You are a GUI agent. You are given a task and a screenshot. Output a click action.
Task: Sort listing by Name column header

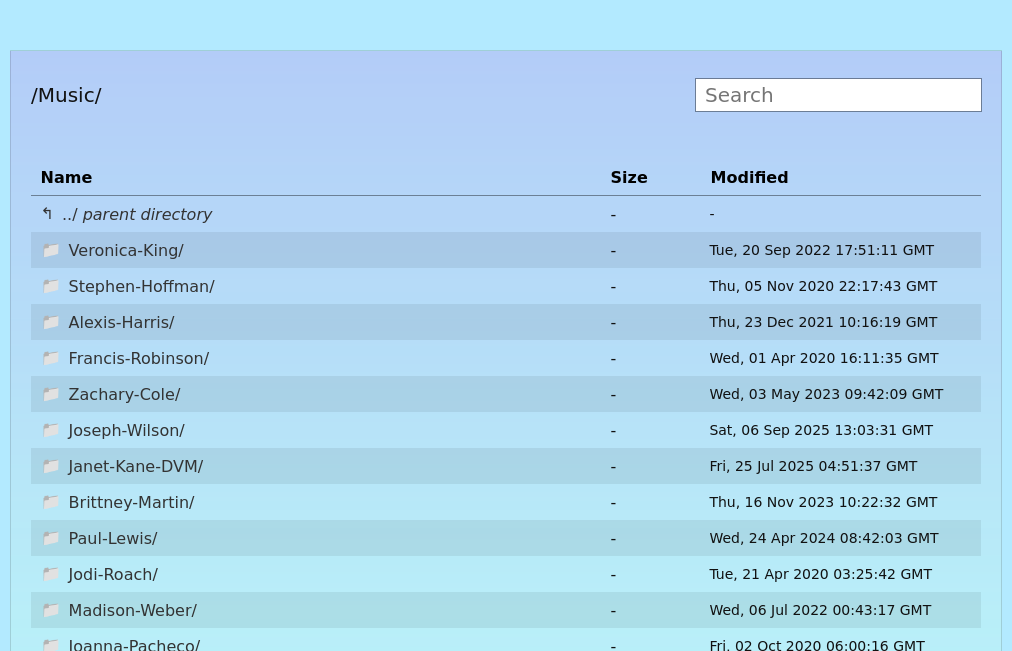click(66, 177)
